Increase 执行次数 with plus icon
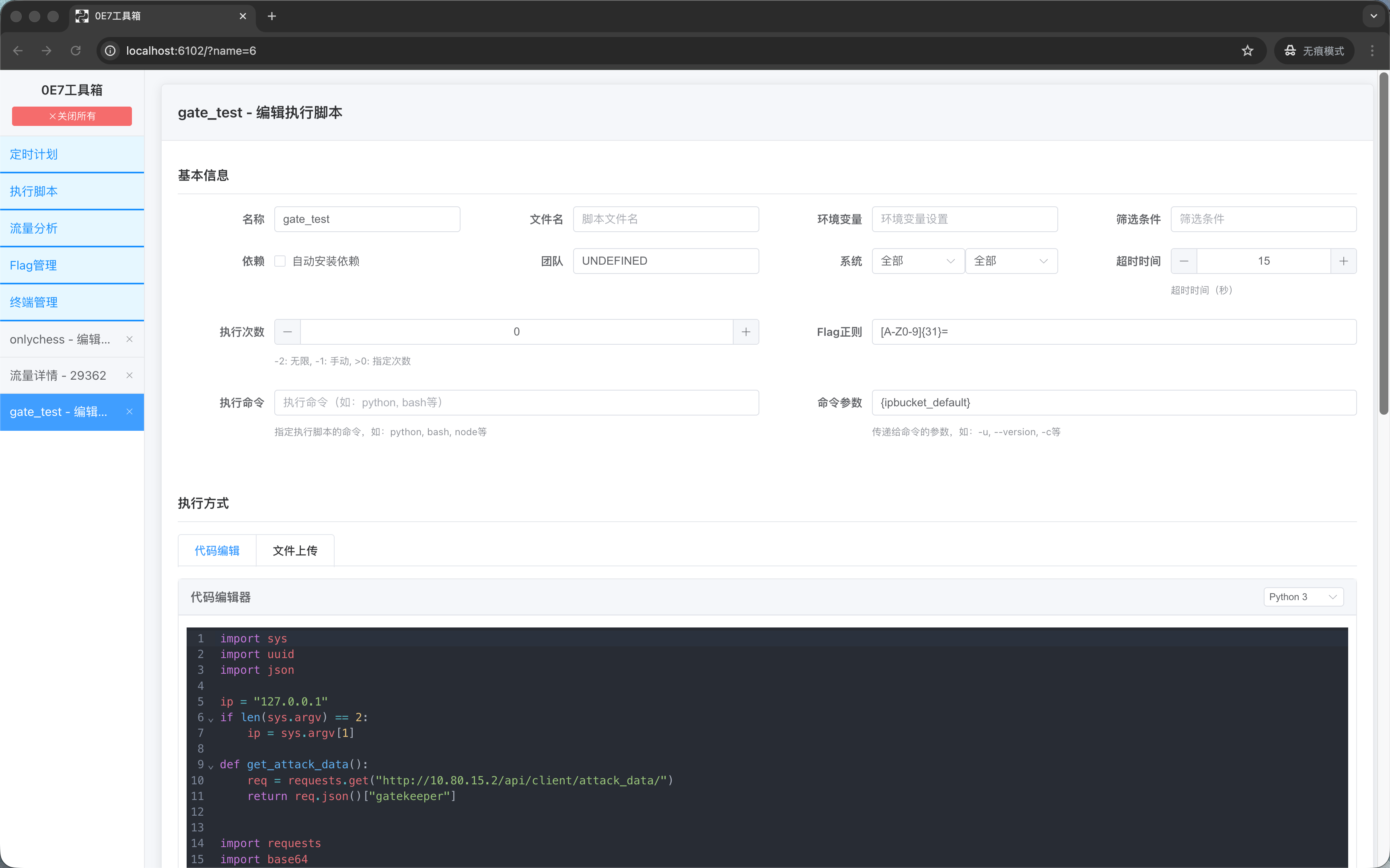Screen dimensions: 1390x868 pos(746,332)
